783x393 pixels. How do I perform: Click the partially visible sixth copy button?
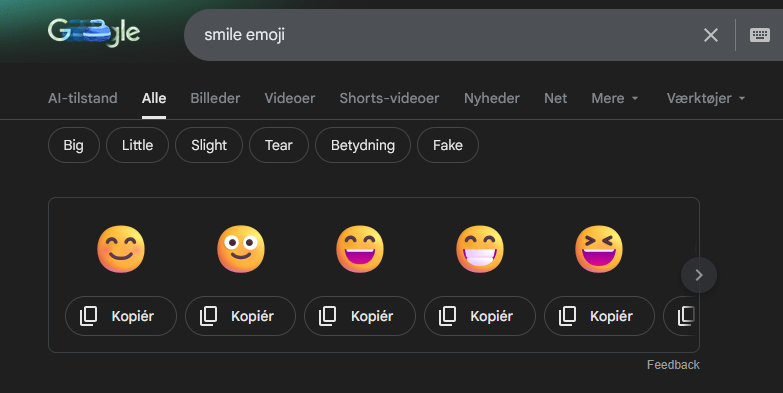pos(681,316)
